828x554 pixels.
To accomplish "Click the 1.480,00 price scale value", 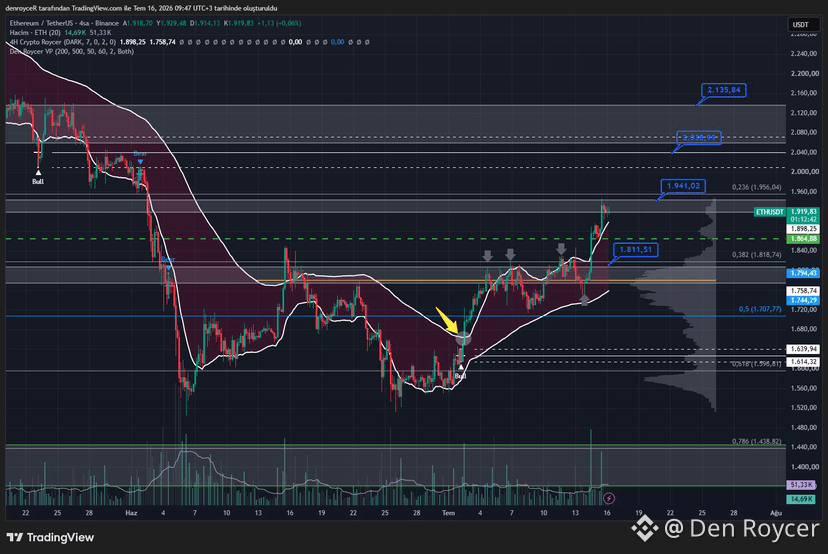I will 804,427.
